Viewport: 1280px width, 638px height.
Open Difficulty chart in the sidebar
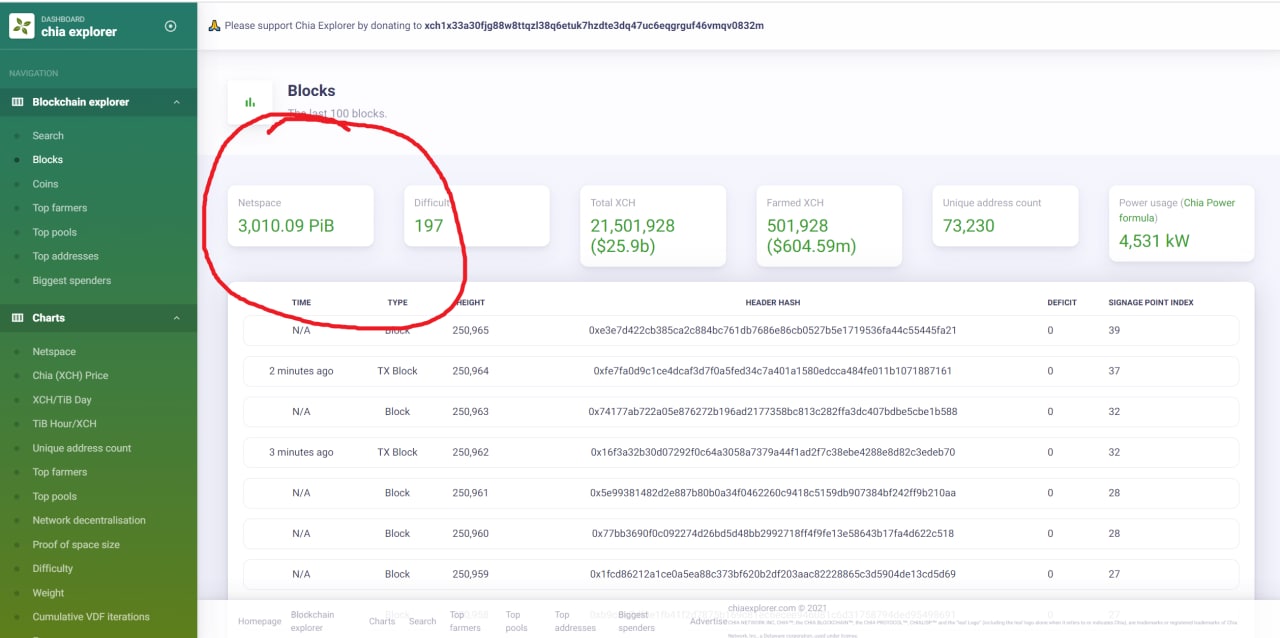(53, 568)
